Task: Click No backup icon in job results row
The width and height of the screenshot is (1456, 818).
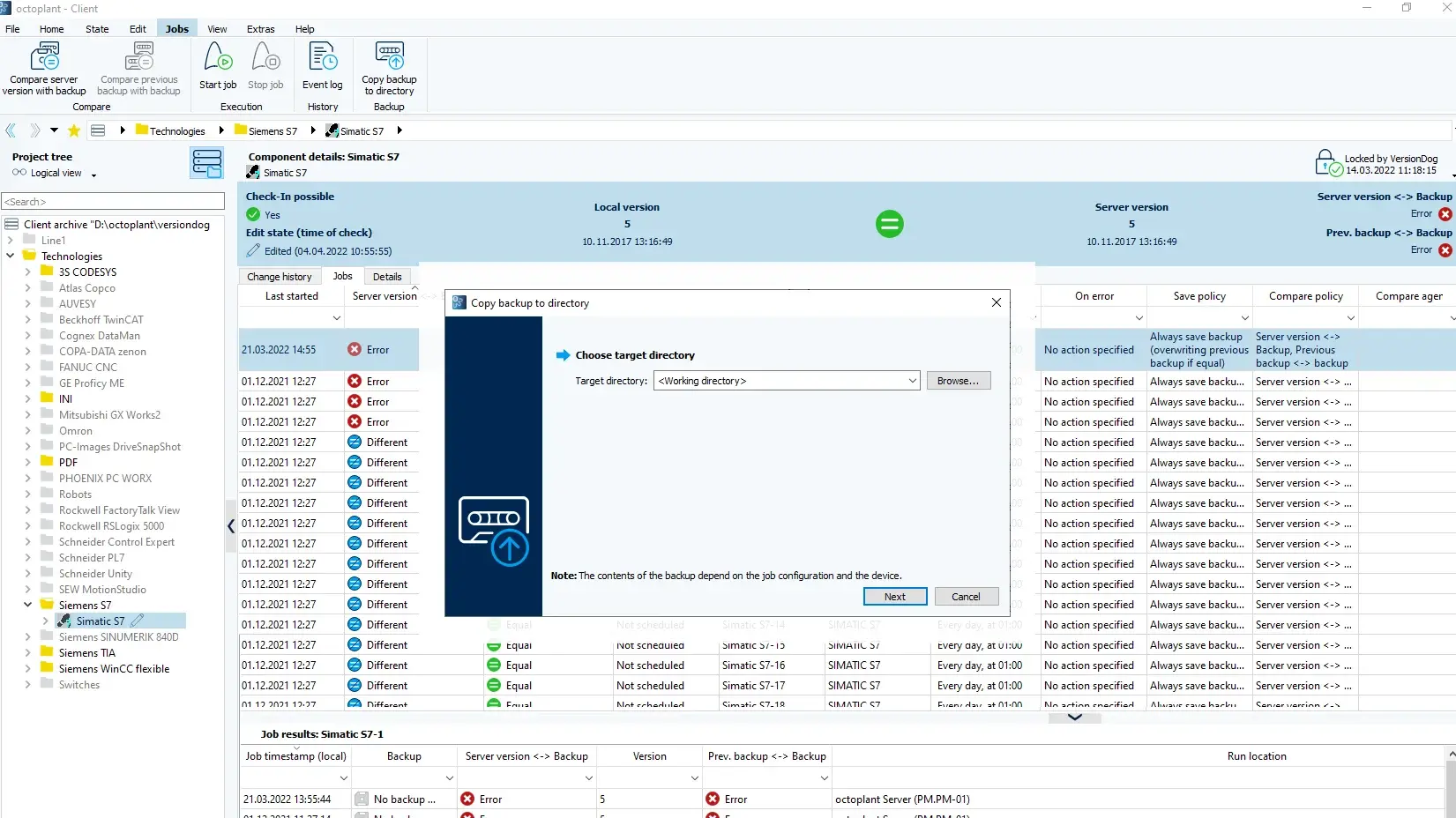Action: tap(362, 799)
